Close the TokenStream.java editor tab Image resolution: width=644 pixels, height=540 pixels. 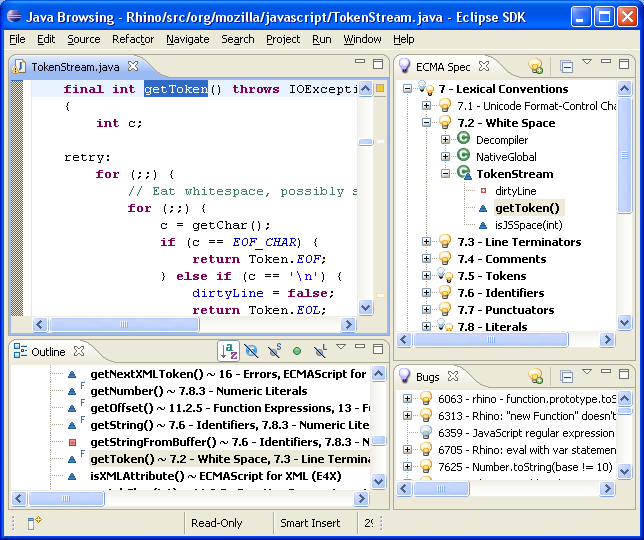coord(133,66)
